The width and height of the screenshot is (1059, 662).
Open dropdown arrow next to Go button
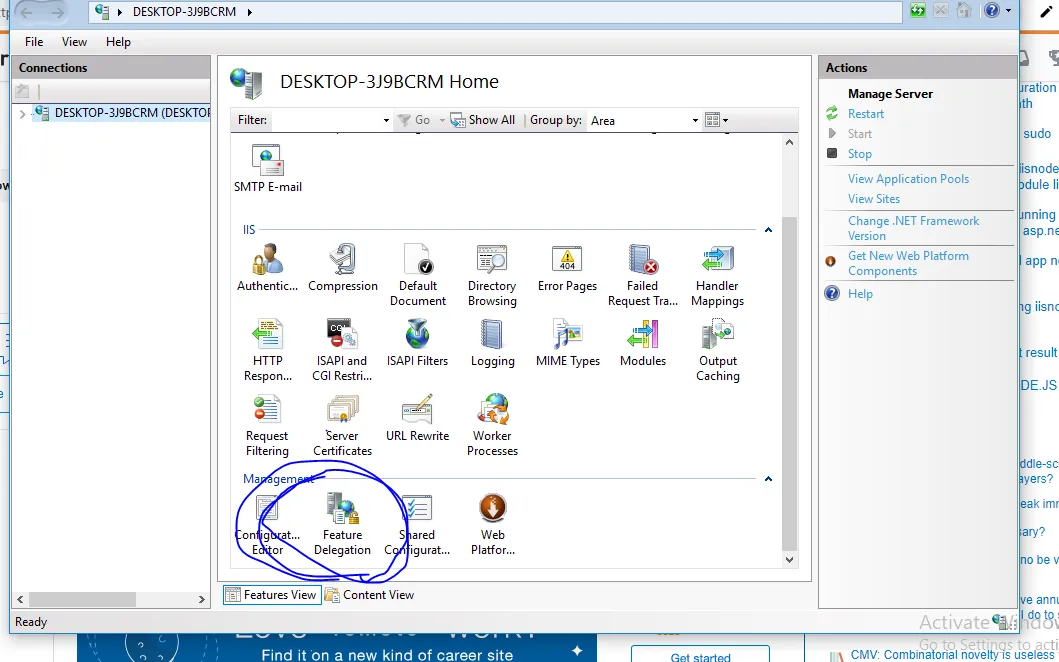coord(442,120)
